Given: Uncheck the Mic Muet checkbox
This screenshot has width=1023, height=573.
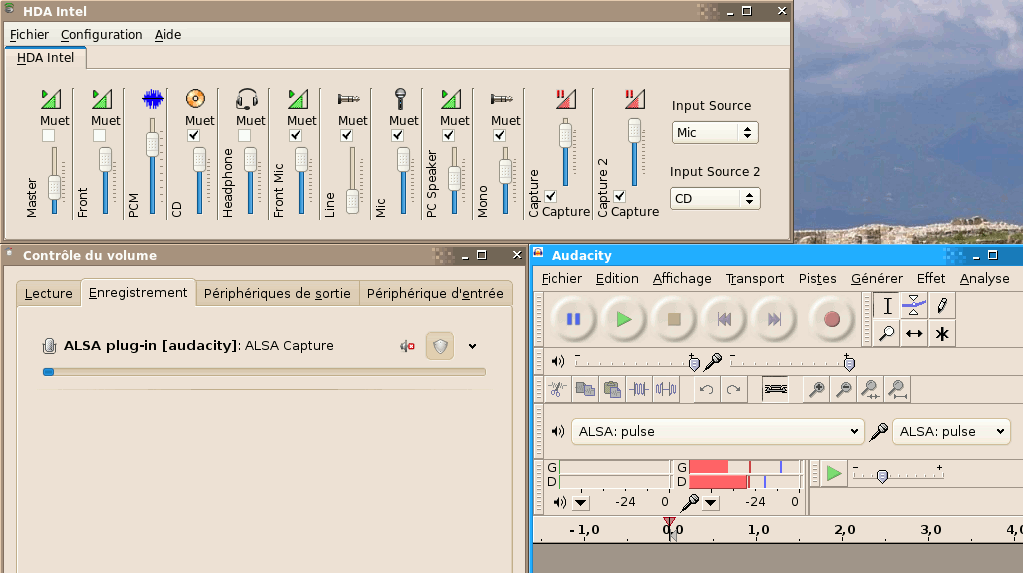Looking at the screenshot, I should pyautogui.click(x=397, y=136).
